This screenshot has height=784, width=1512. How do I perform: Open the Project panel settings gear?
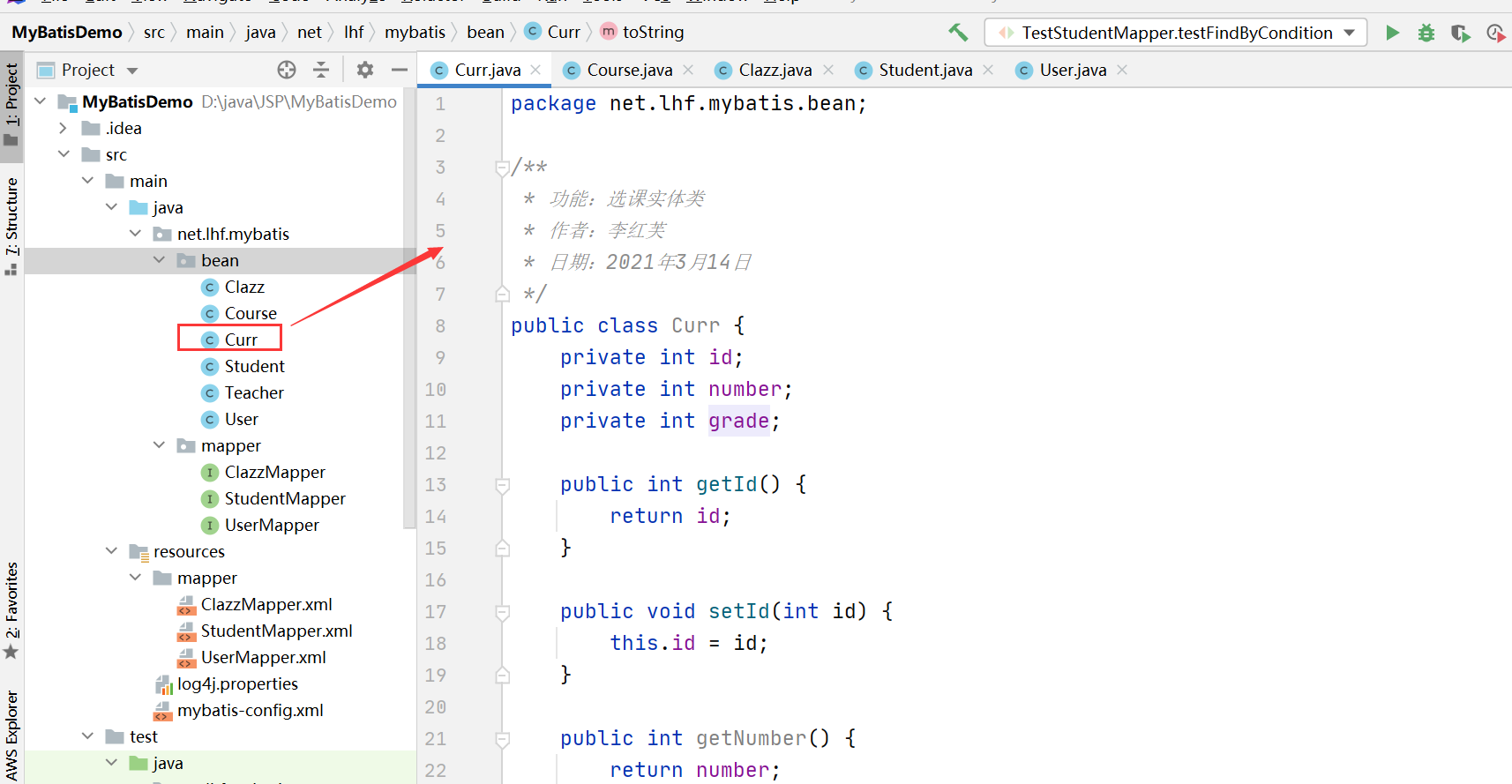pos(364,70)
